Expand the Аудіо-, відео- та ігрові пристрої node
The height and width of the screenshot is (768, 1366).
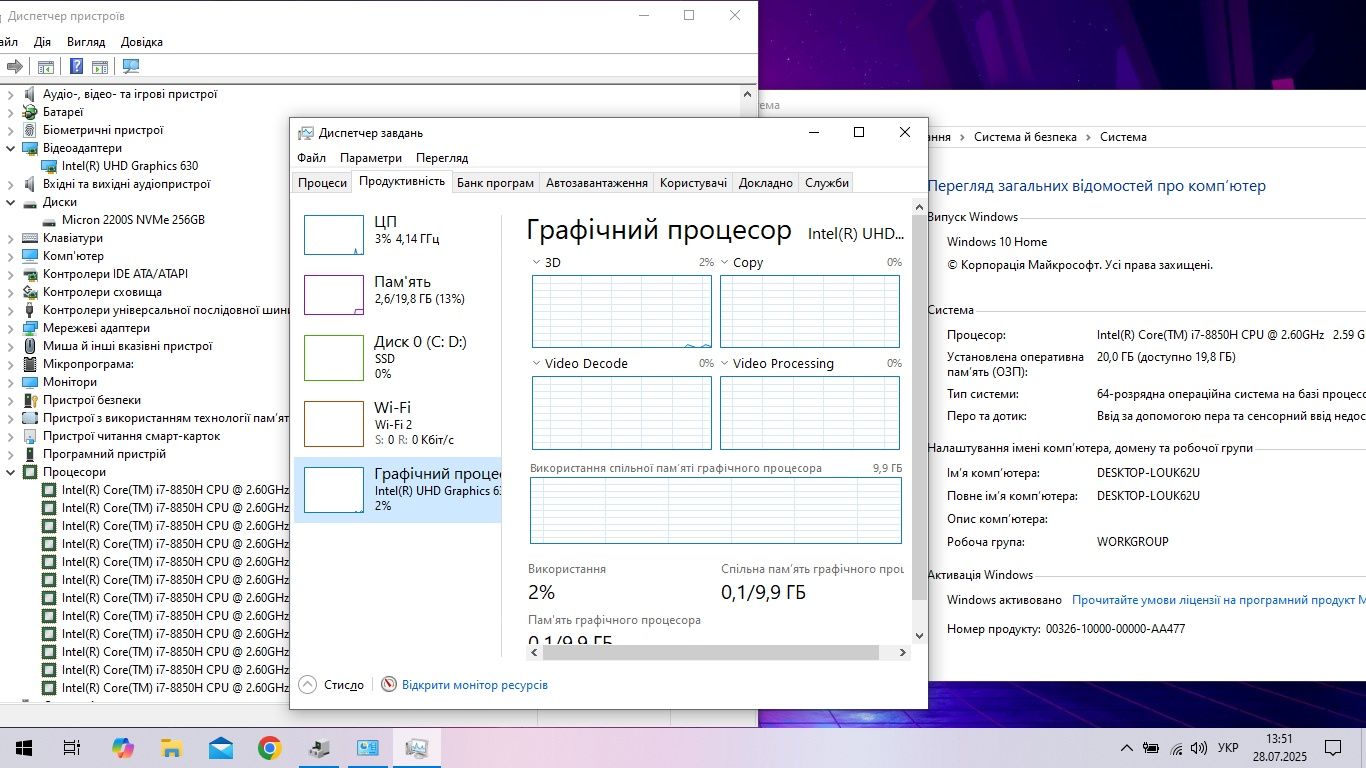tap(10, 94)
